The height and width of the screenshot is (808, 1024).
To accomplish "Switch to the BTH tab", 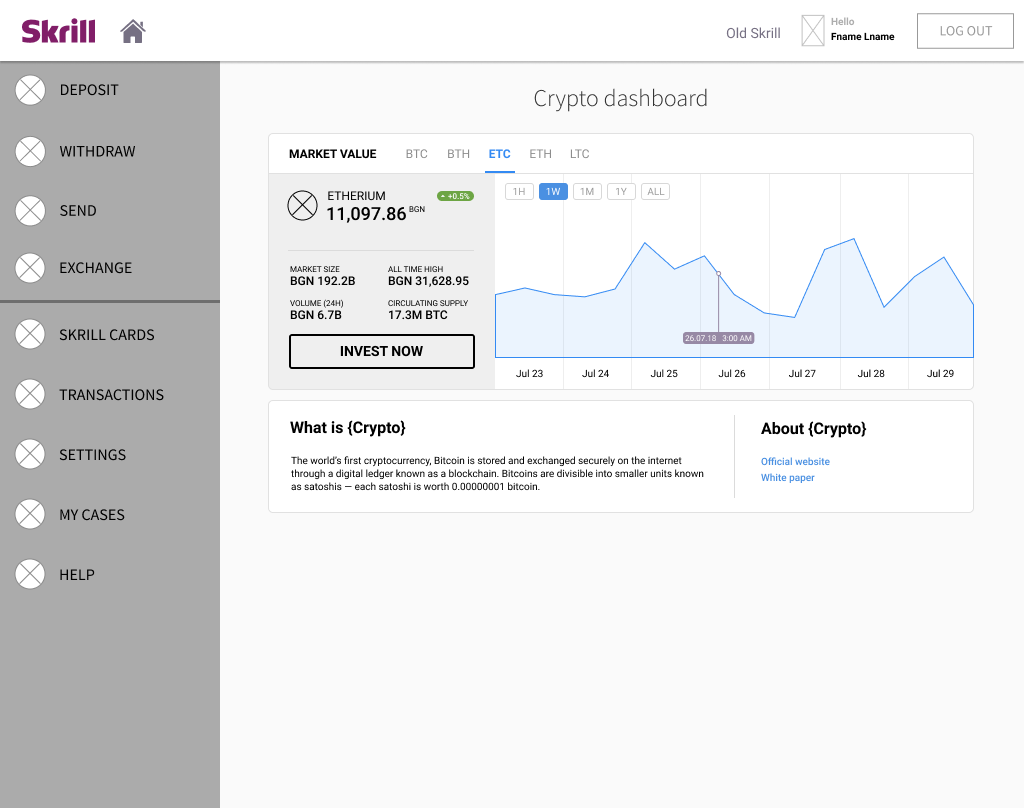I will coord(458,154).
